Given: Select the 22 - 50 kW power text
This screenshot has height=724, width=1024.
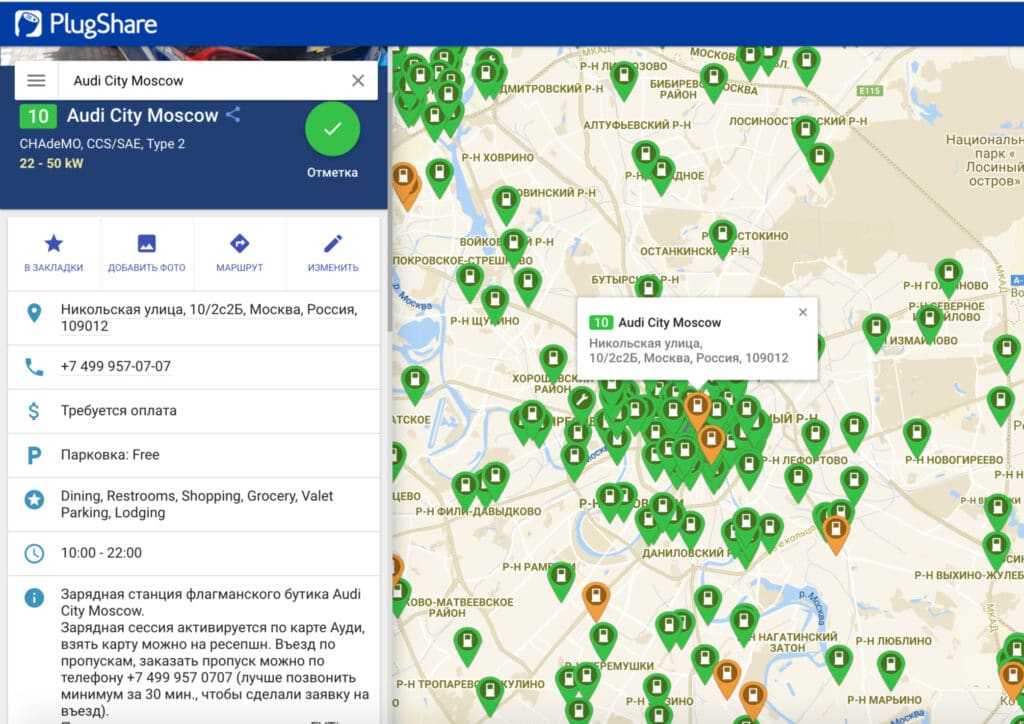Looking at the screenshot, I should click(52, 163).
